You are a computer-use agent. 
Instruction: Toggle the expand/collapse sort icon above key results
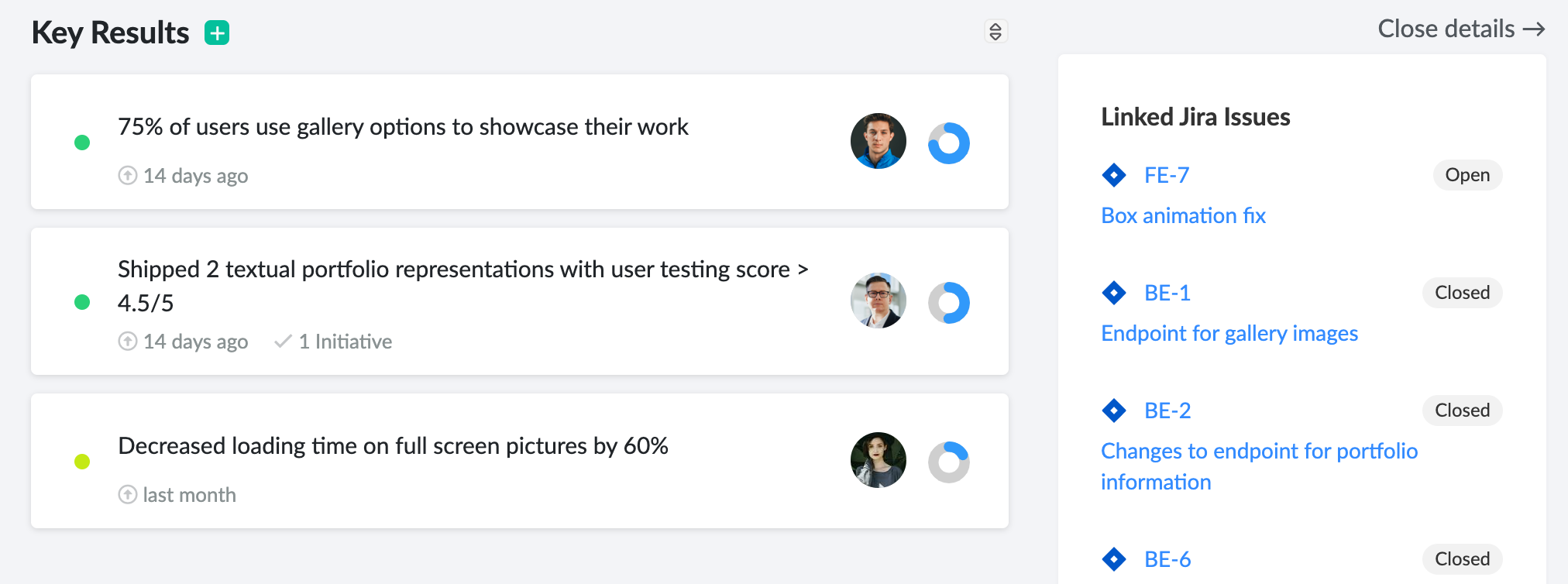(x=995, y=31)
